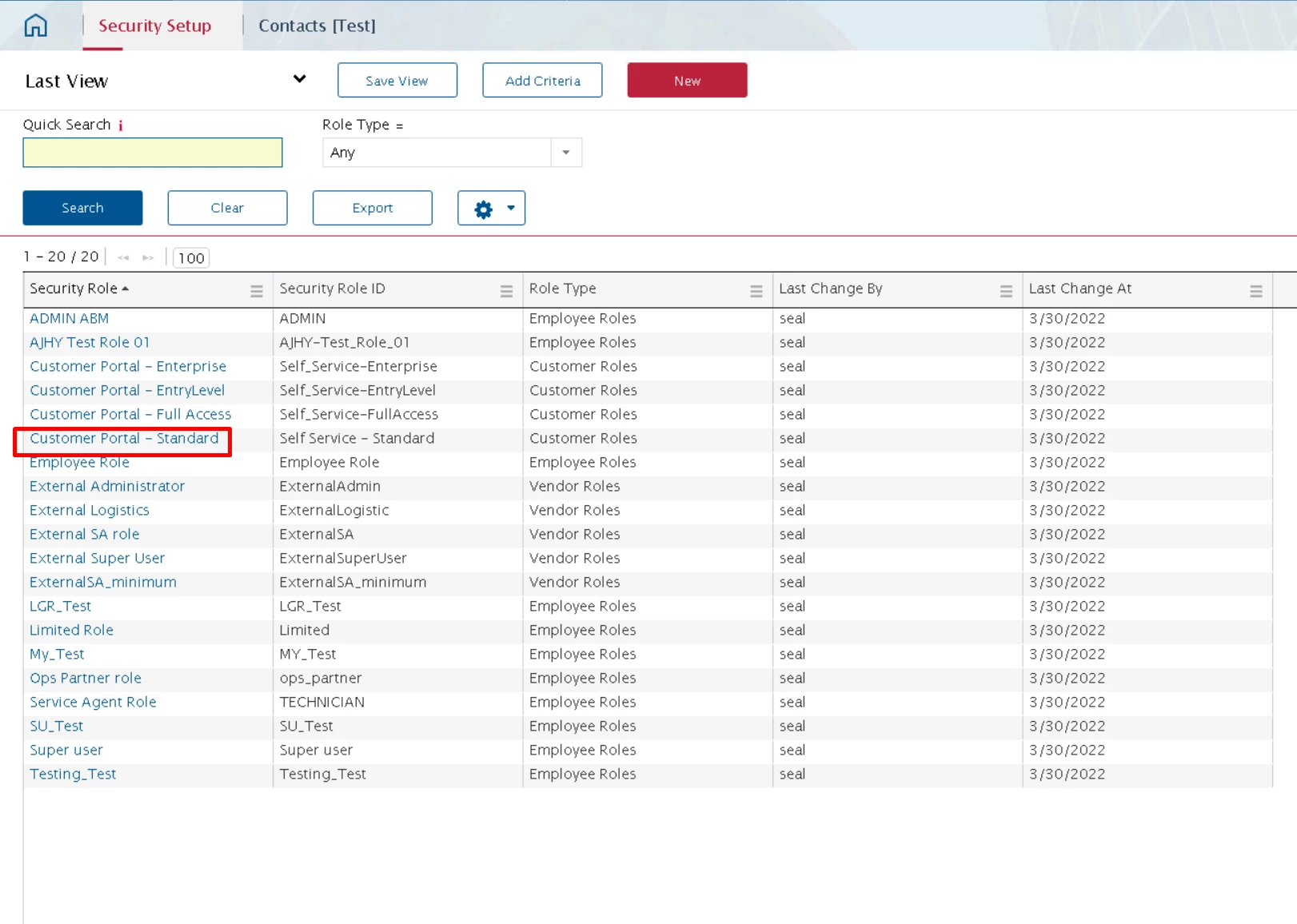Open the Customer Portal - Standard role
Image resolution: width=1297 pixels, height=924 pixels.
pyautogui.click(x=124, y=438)
